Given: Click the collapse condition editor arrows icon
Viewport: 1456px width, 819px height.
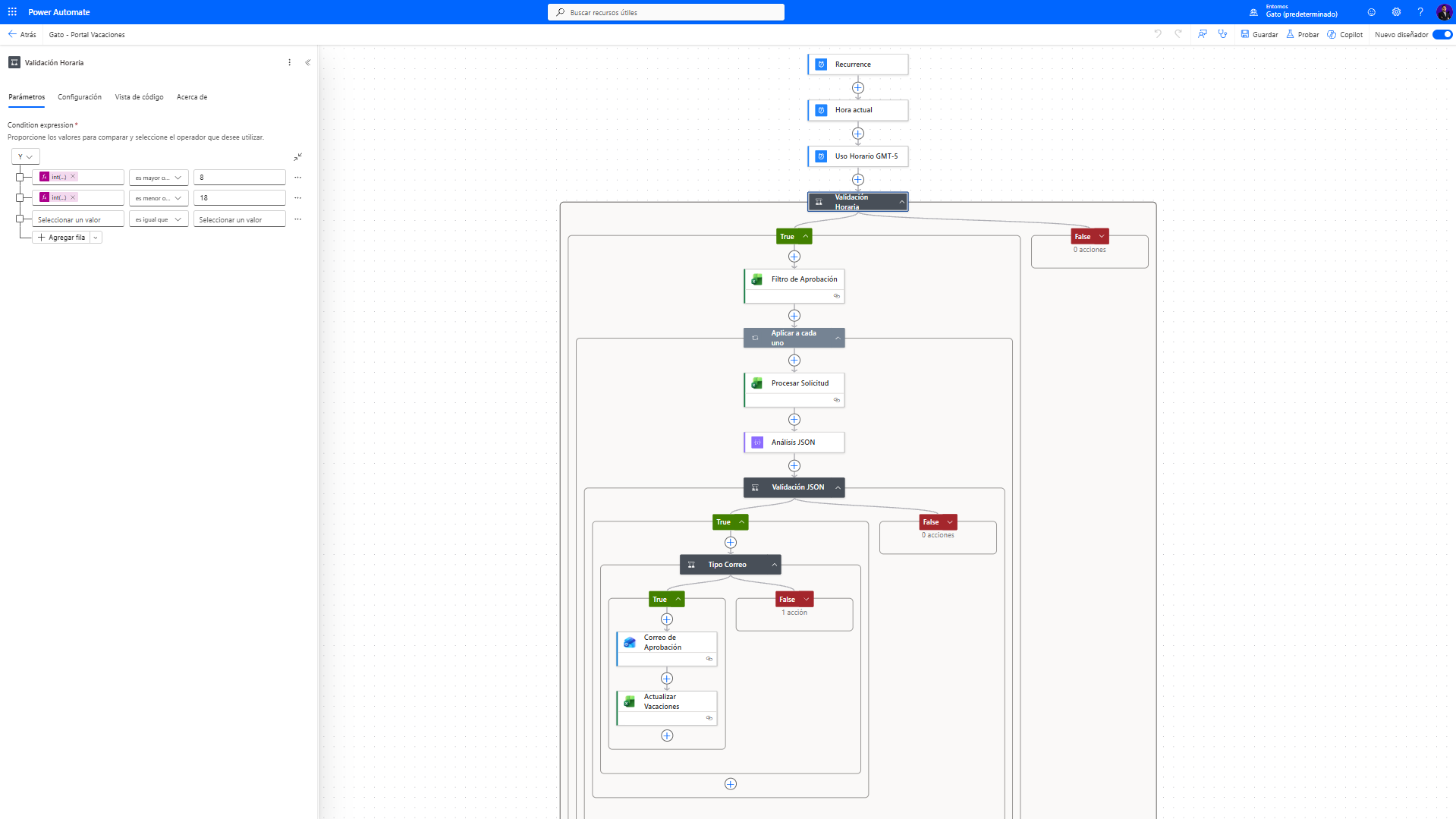Looking at the screenshot, I should (x=298, y=156).
